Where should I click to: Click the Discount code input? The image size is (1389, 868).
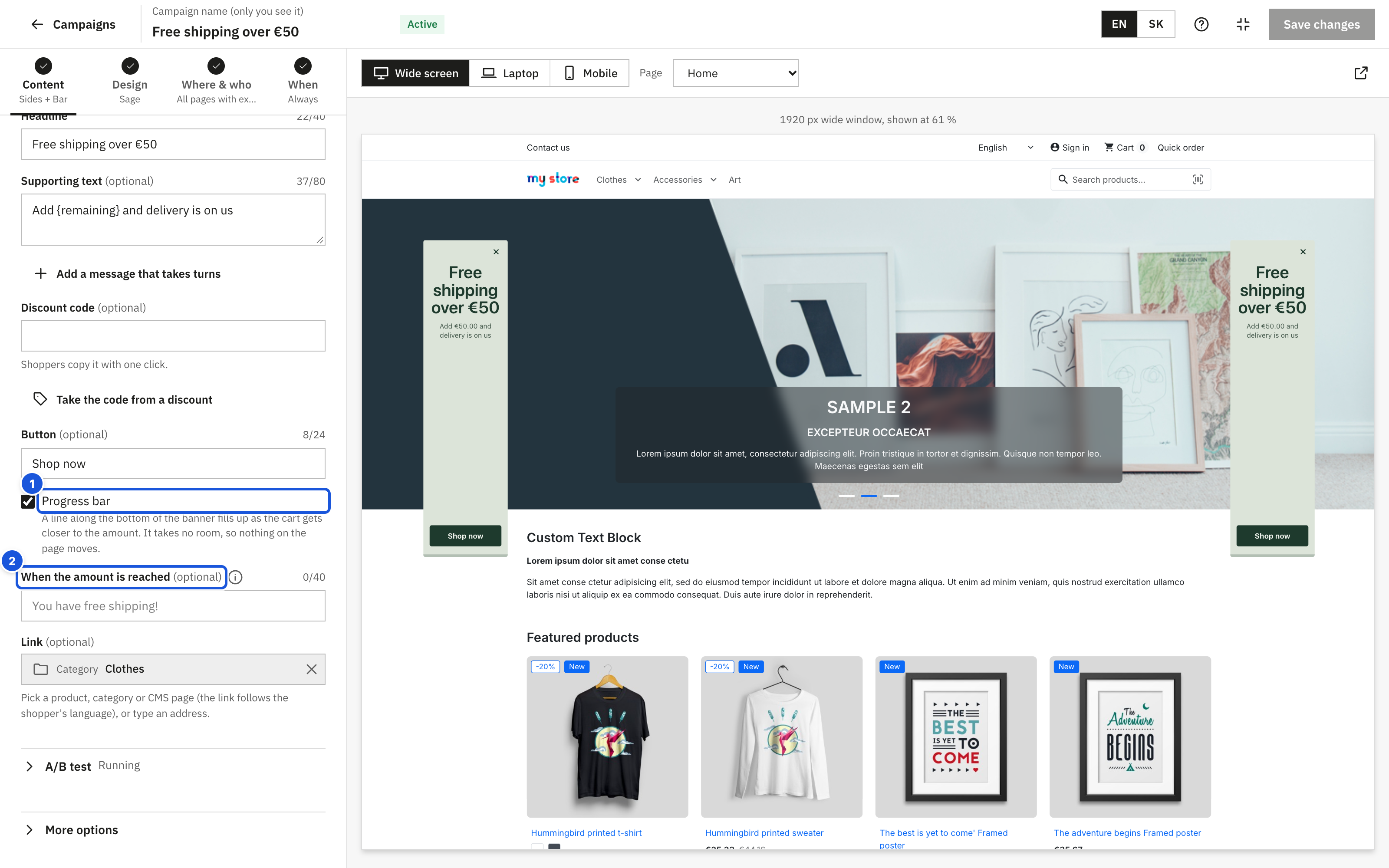[x=173, y=336]
